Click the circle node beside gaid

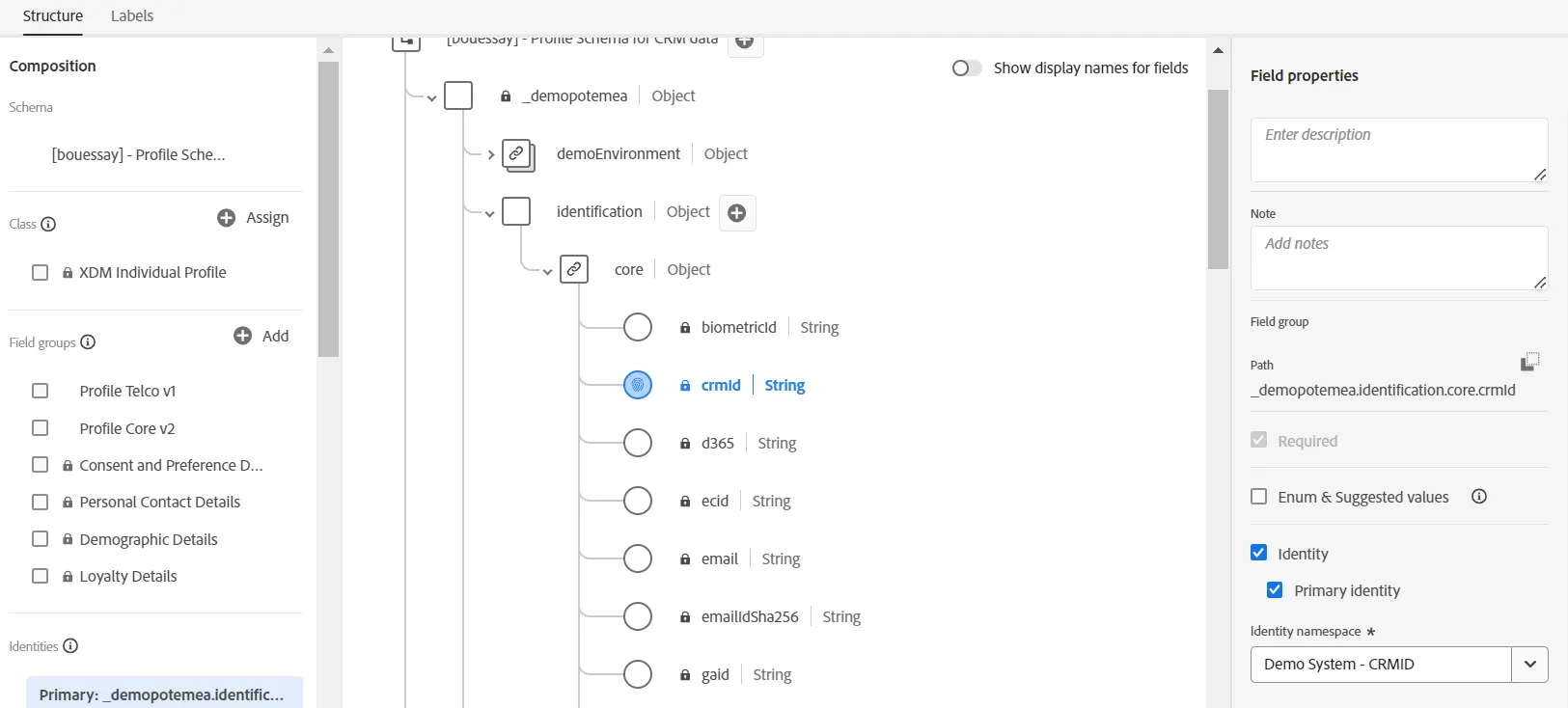[638, 674]
